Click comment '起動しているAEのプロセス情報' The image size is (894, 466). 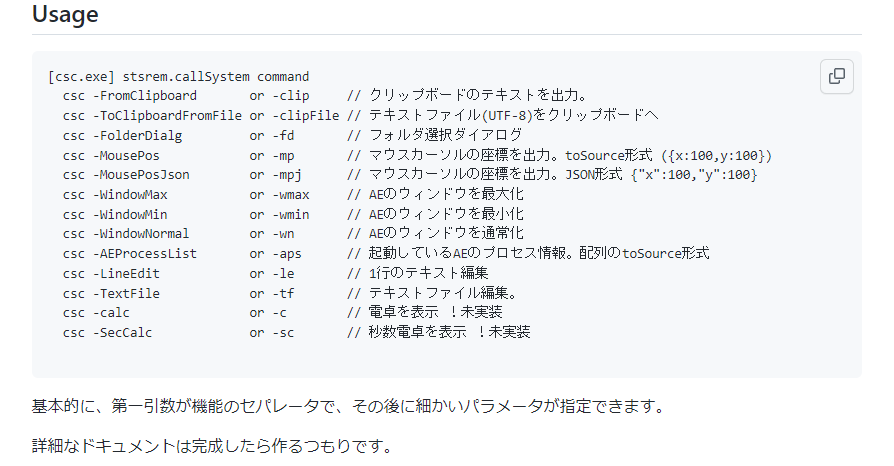pyautogui.click(x=467, y=253)
